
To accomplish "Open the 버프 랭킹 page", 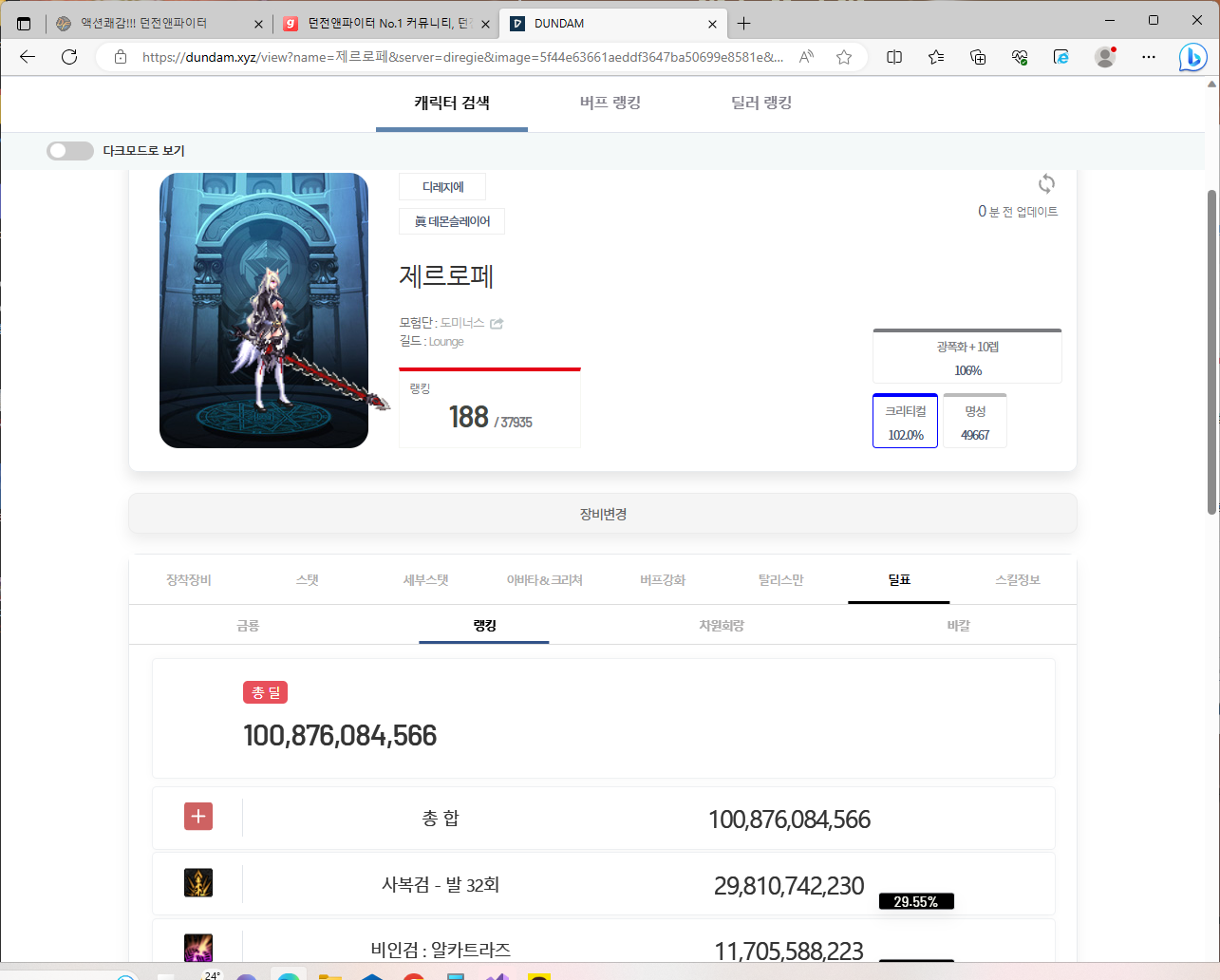I will (610, 103).
